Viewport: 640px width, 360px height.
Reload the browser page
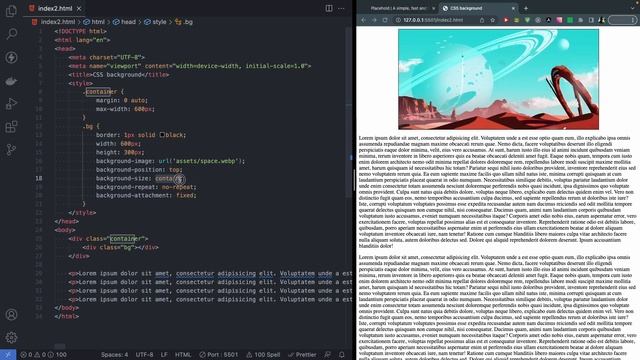click(385, 20)
